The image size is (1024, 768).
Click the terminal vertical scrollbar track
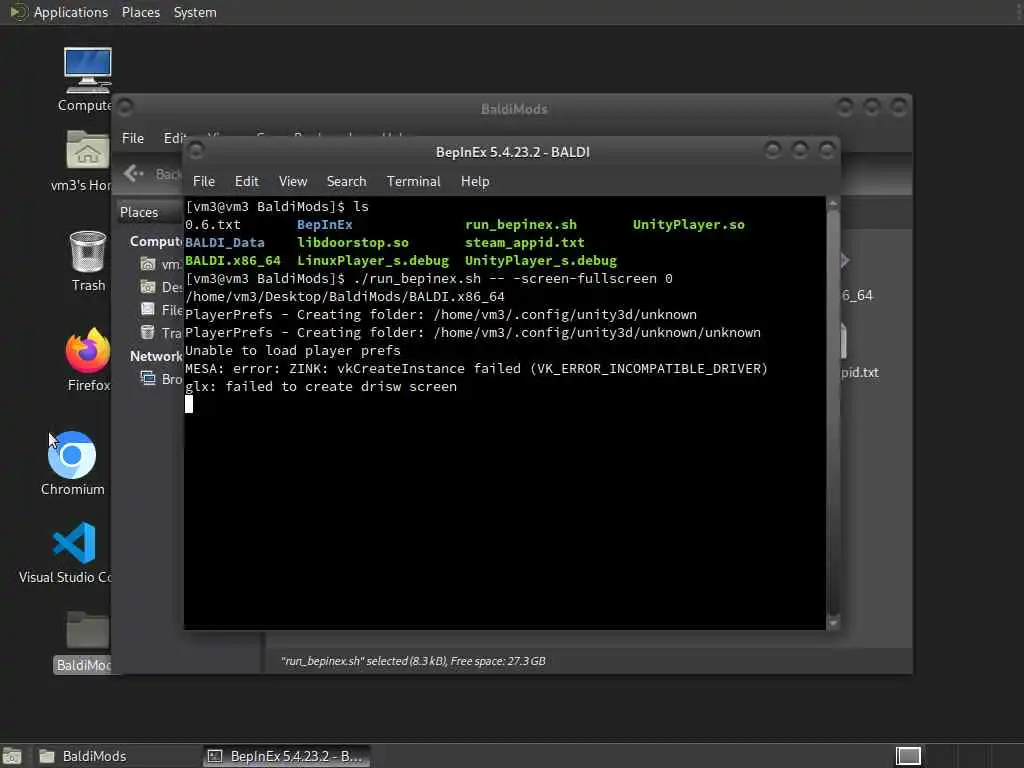point(833,414)
